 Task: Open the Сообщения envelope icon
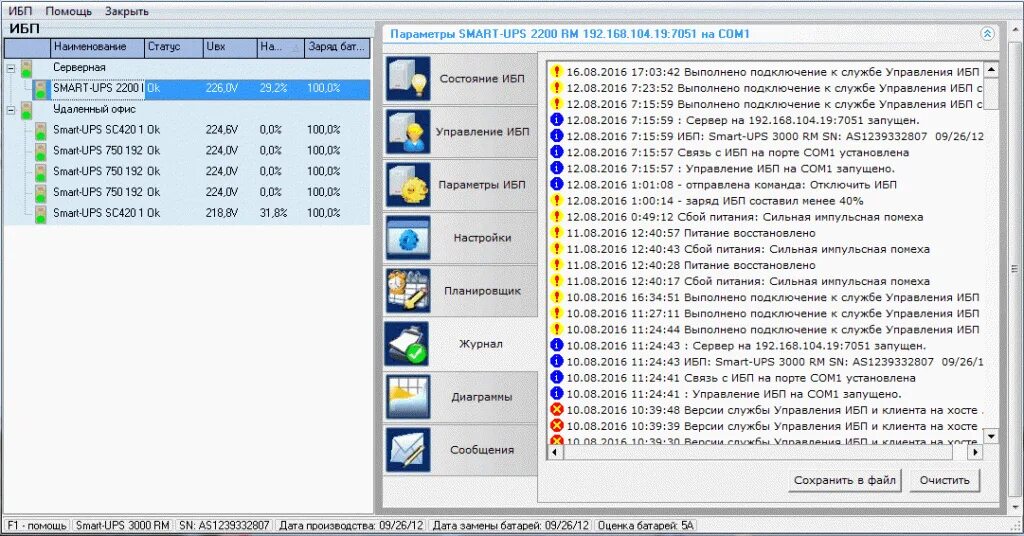pos(408,450)
